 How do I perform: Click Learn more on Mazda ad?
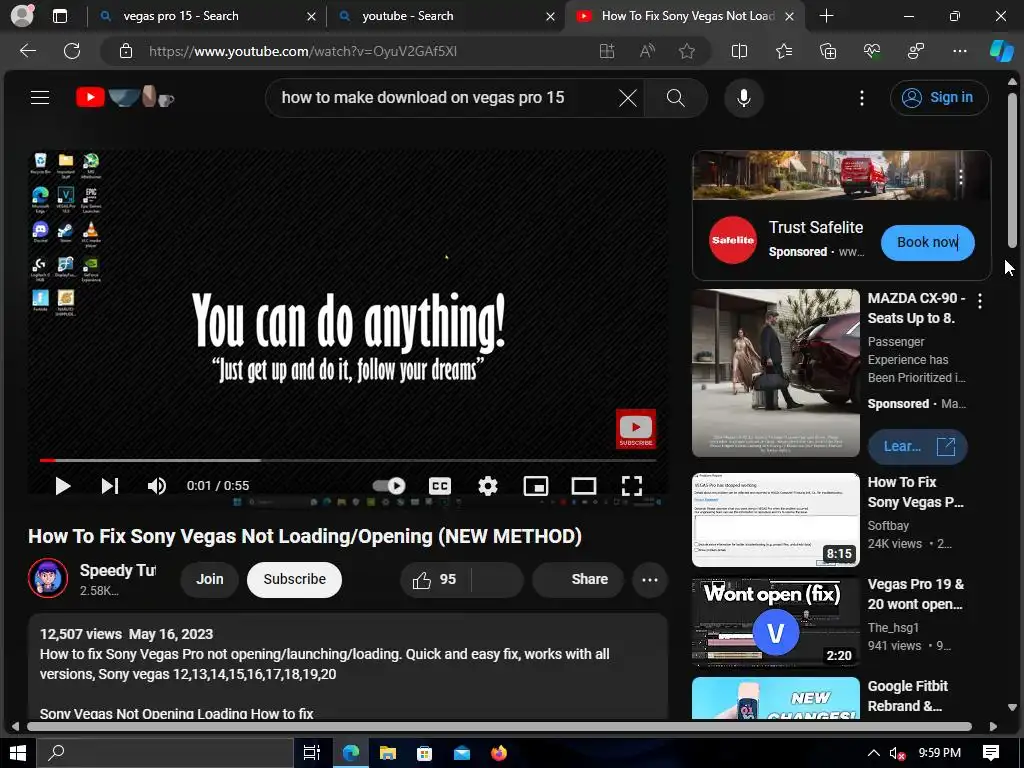(918, 447)
